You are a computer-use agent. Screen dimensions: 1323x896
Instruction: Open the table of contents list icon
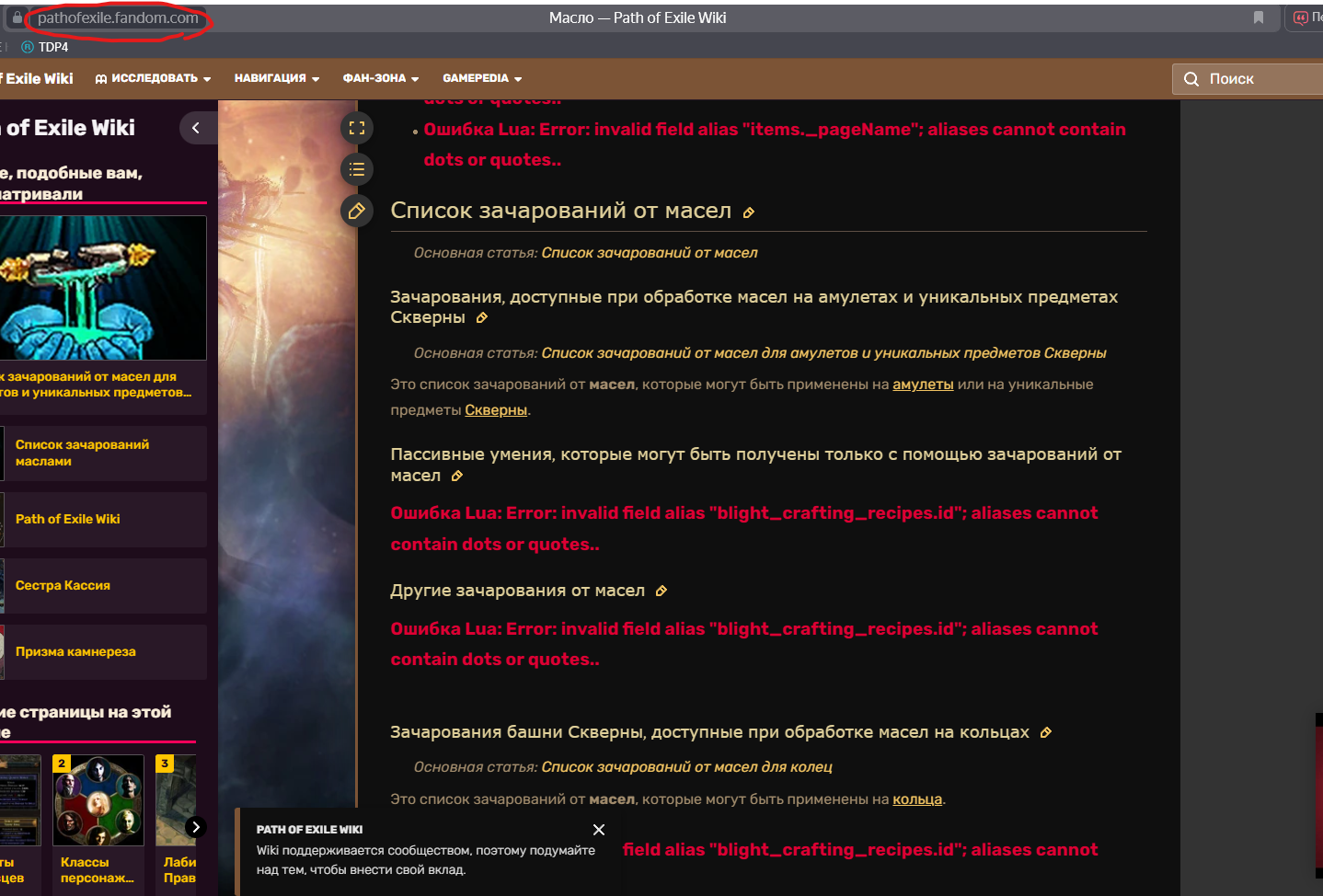pos(357,169)
